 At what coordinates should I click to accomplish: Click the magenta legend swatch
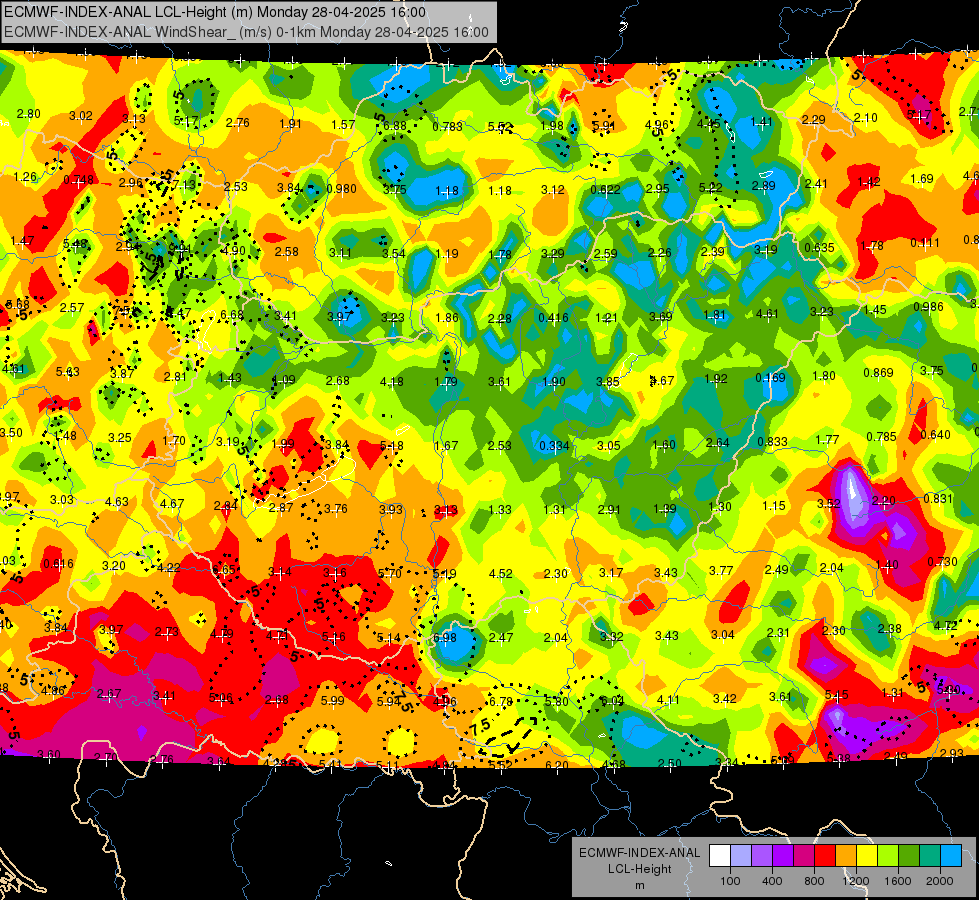tap(804, 856)
